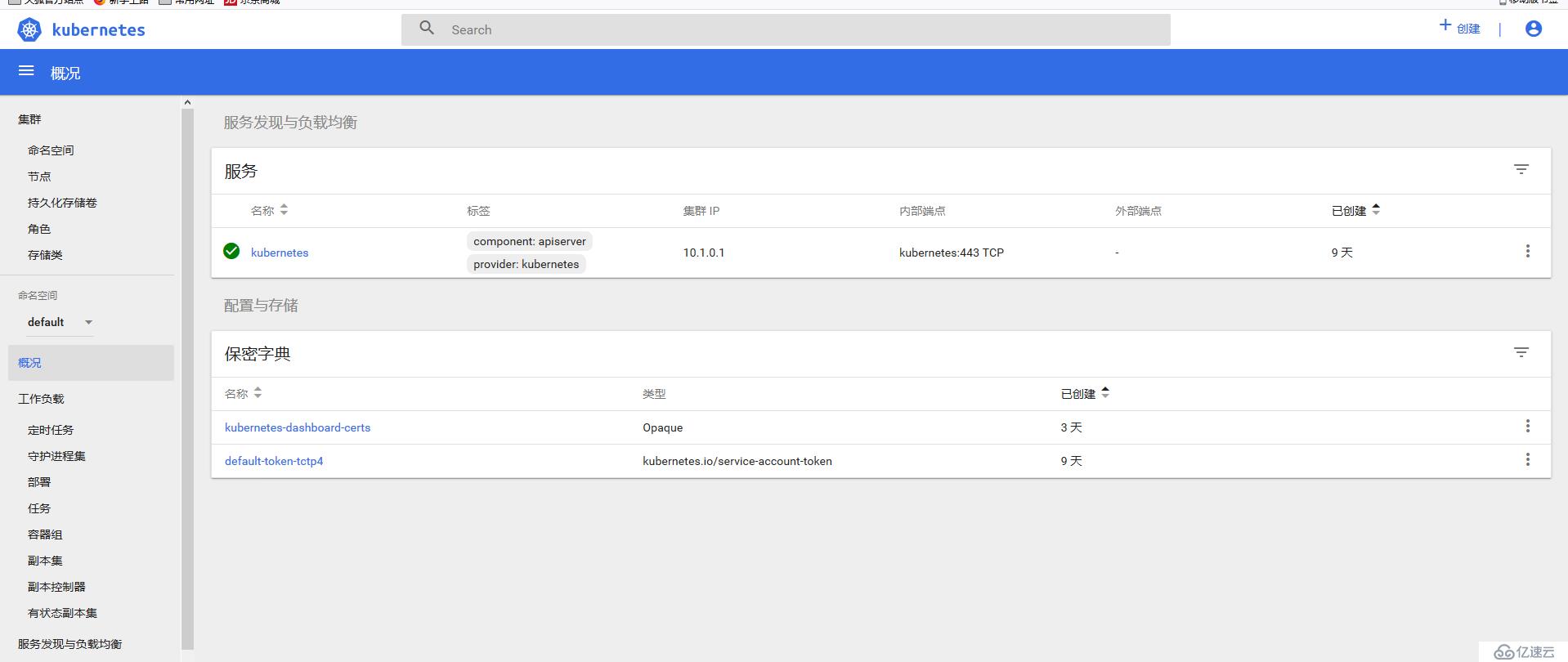
Task: Click the 3 天 age cell
Action: (x=1071, y=427)
